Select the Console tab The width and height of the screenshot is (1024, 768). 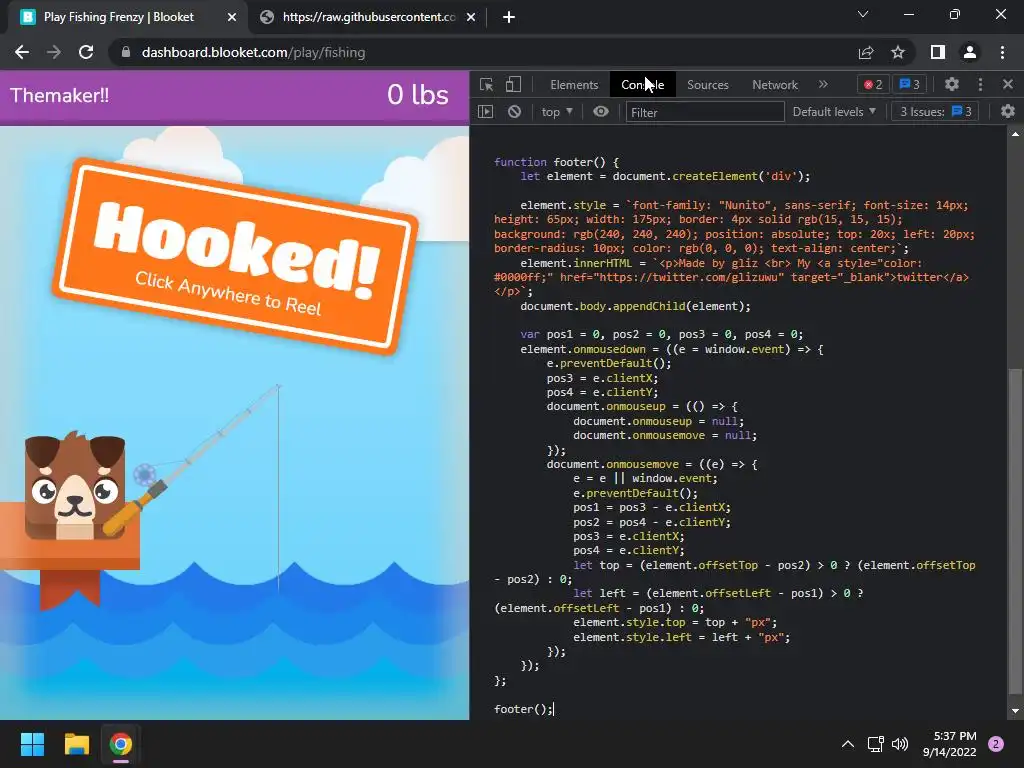[643, 85]
